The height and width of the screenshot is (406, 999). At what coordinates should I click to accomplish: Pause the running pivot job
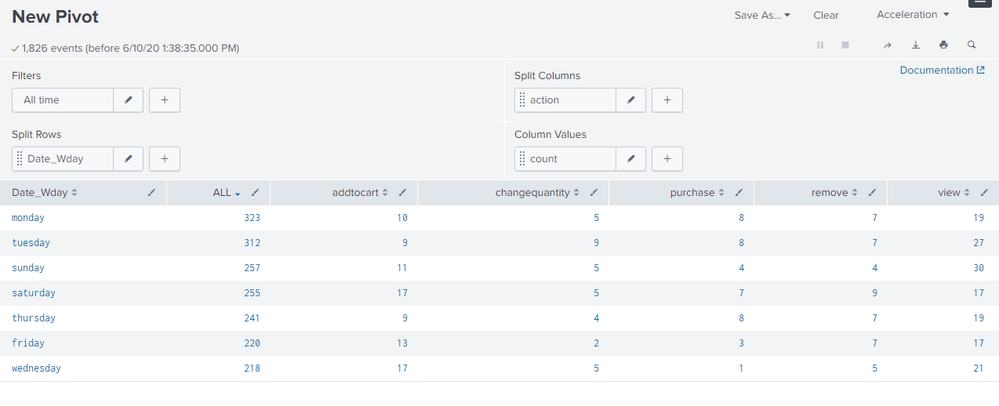[x=820, y=45]
